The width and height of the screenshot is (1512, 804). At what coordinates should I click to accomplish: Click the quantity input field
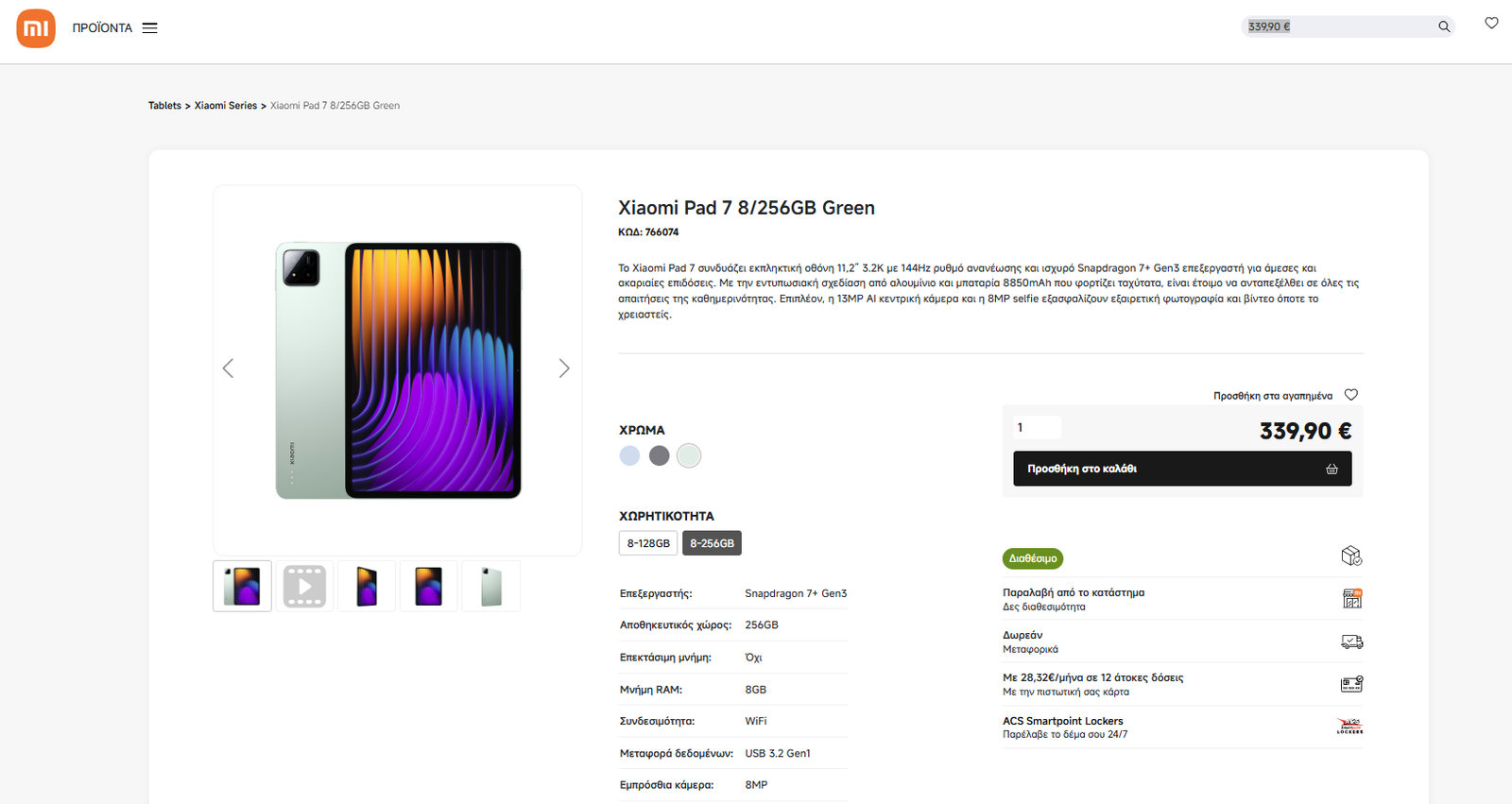point(1037,428)
